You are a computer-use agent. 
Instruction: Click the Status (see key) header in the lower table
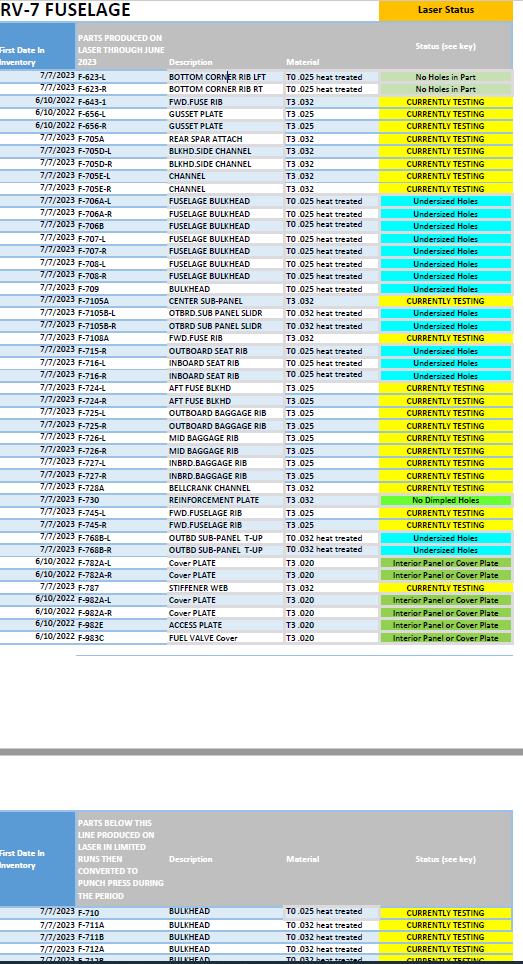point(446,859)
